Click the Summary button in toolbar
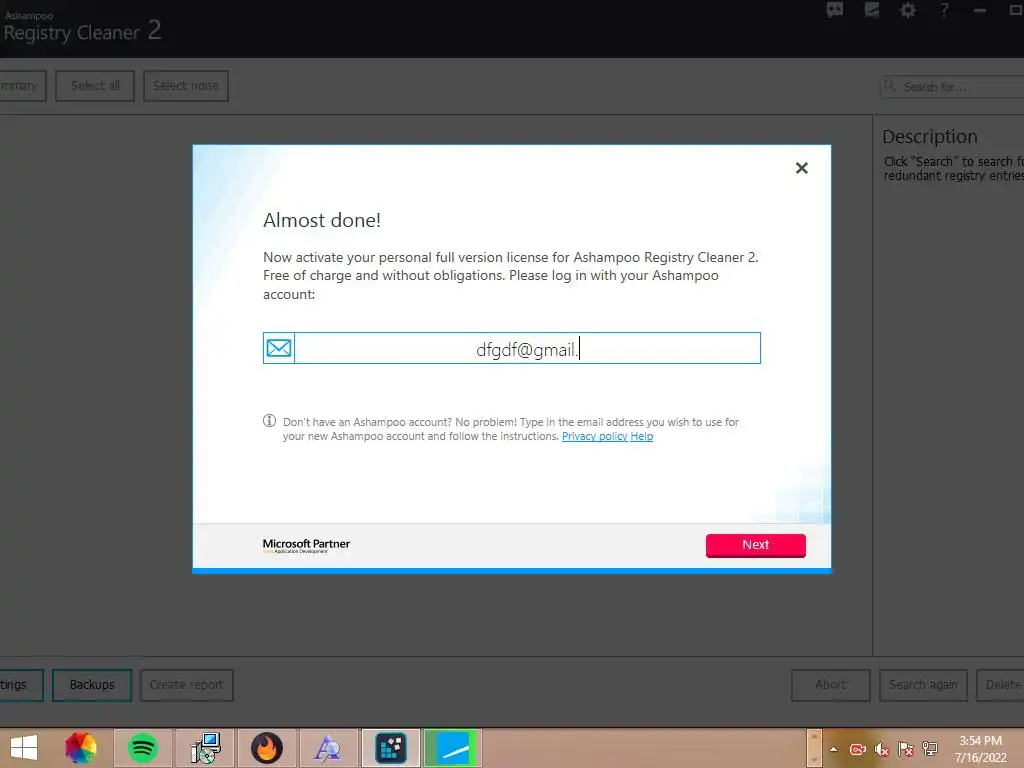Viewport: 1024px width, 768px height. [22, 86]
